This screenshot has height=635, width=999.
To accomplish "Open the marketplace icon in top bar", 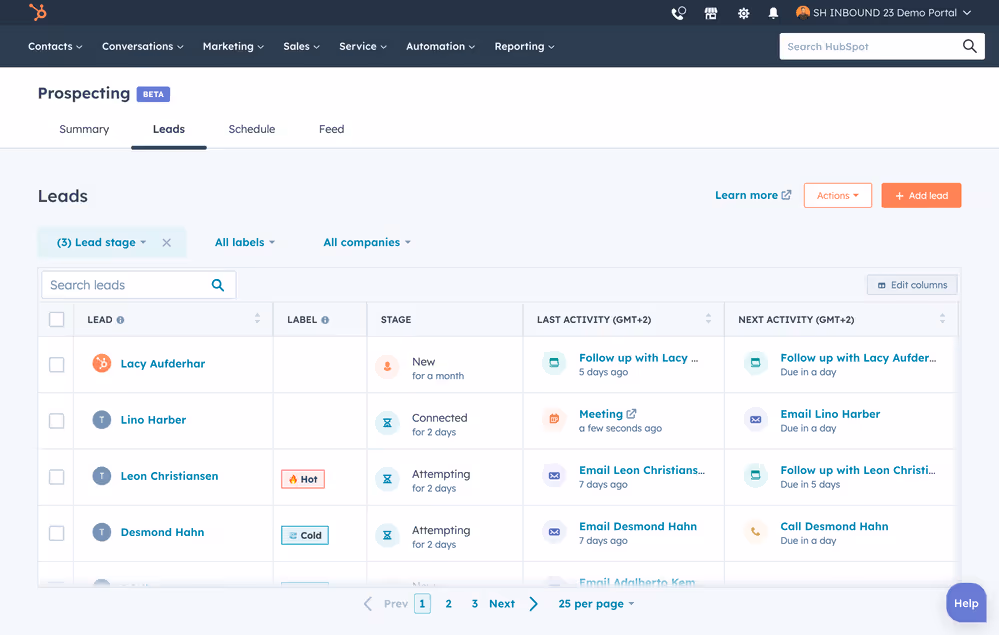I will pyautogui.click(x=709, y=13).
